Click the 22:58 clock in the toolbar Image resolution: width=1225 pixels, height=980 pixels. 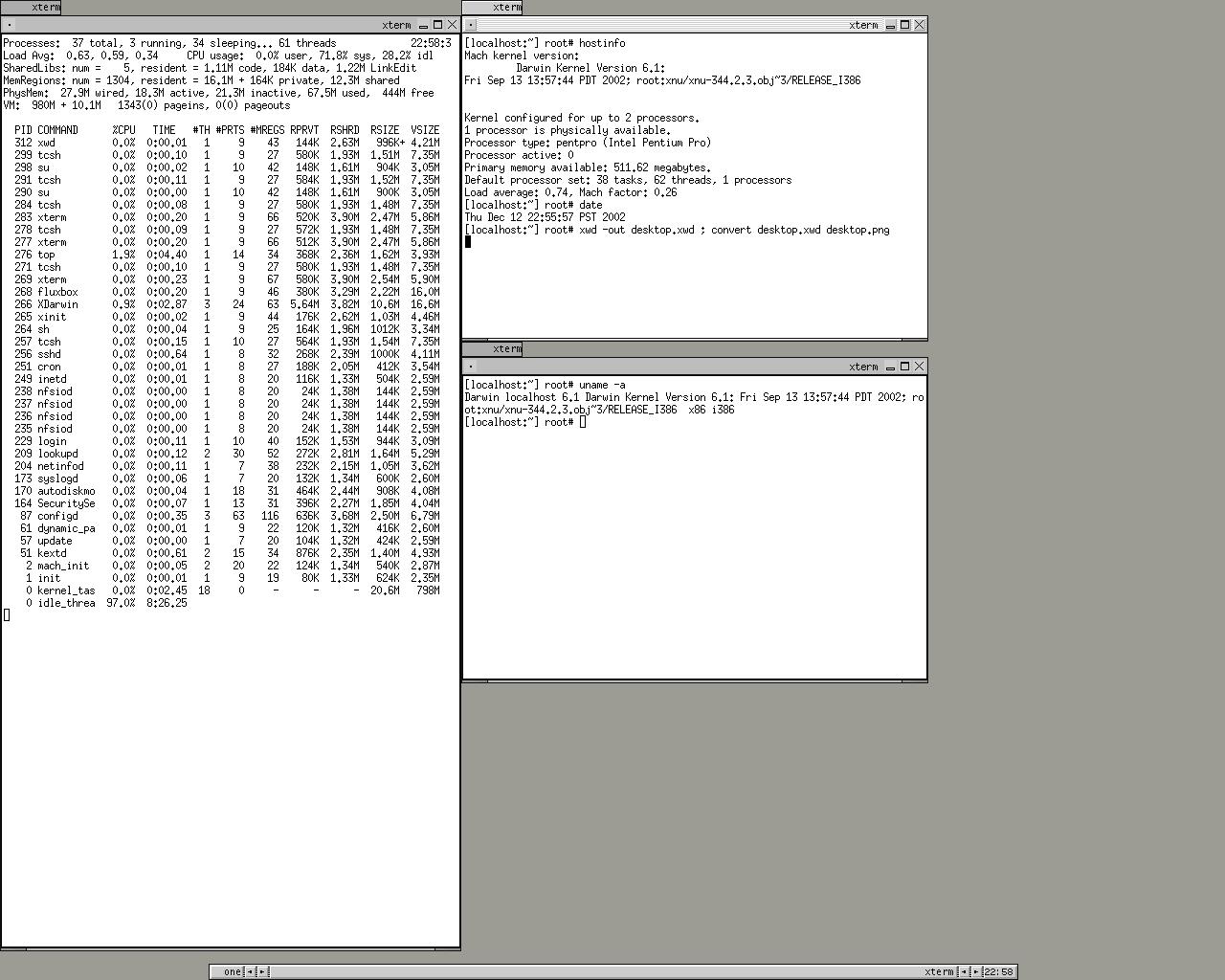[x=998, y=972]
